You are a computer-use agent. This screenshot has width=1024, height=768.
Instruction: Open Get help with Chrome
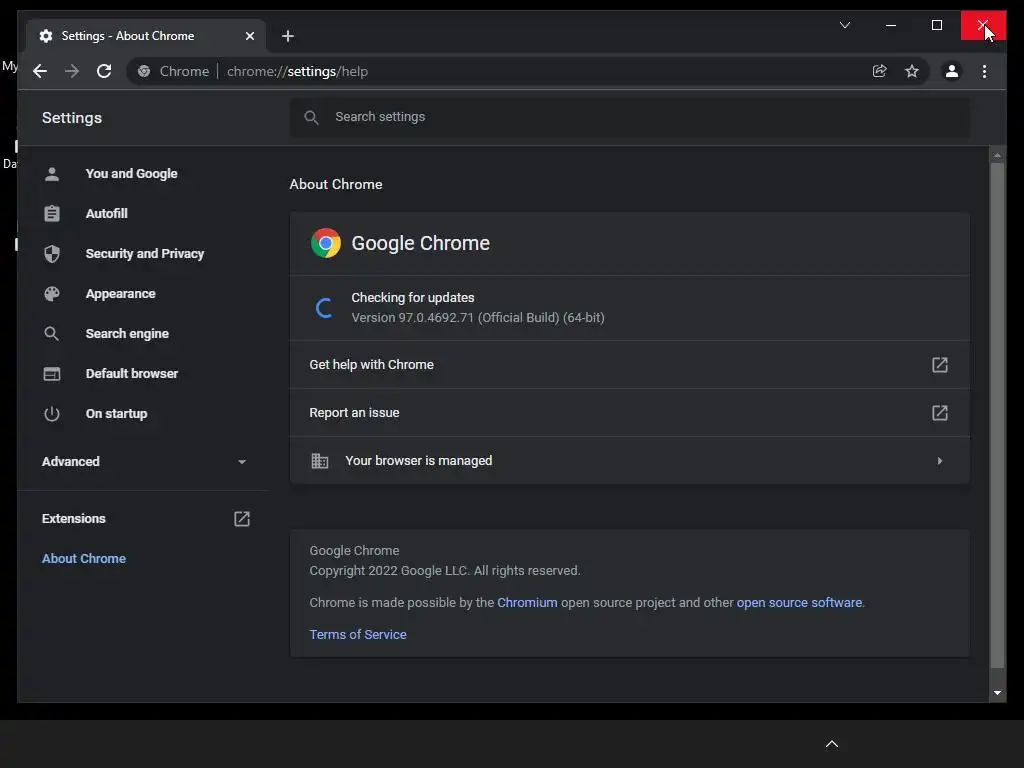coord(630,364)
